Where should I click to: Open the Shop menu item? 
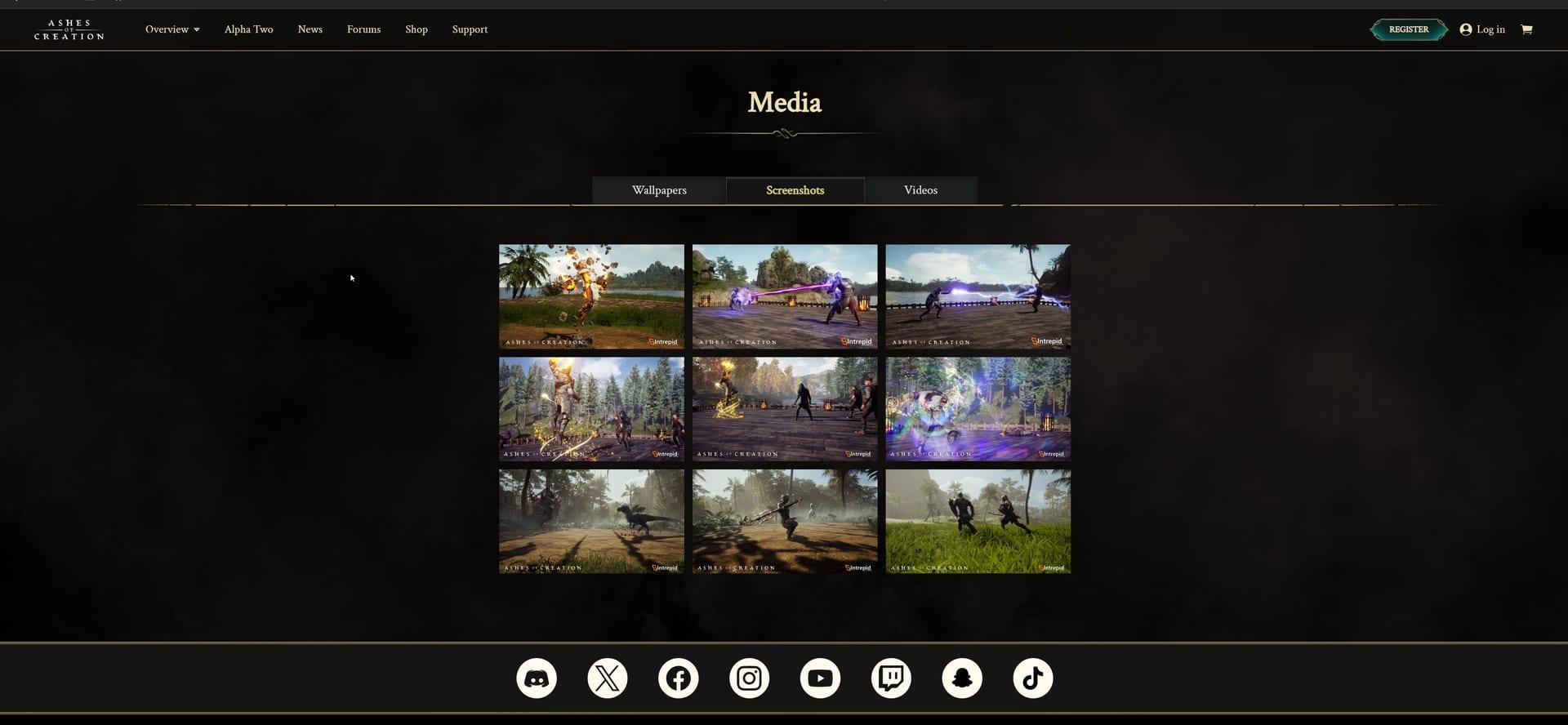[416, 29]
